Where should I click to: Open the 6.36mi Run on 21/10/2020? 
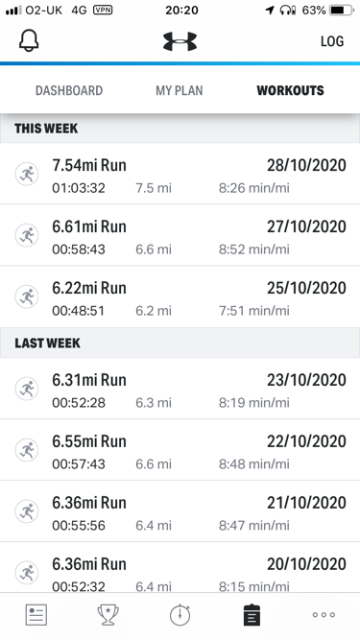[180, 511]
